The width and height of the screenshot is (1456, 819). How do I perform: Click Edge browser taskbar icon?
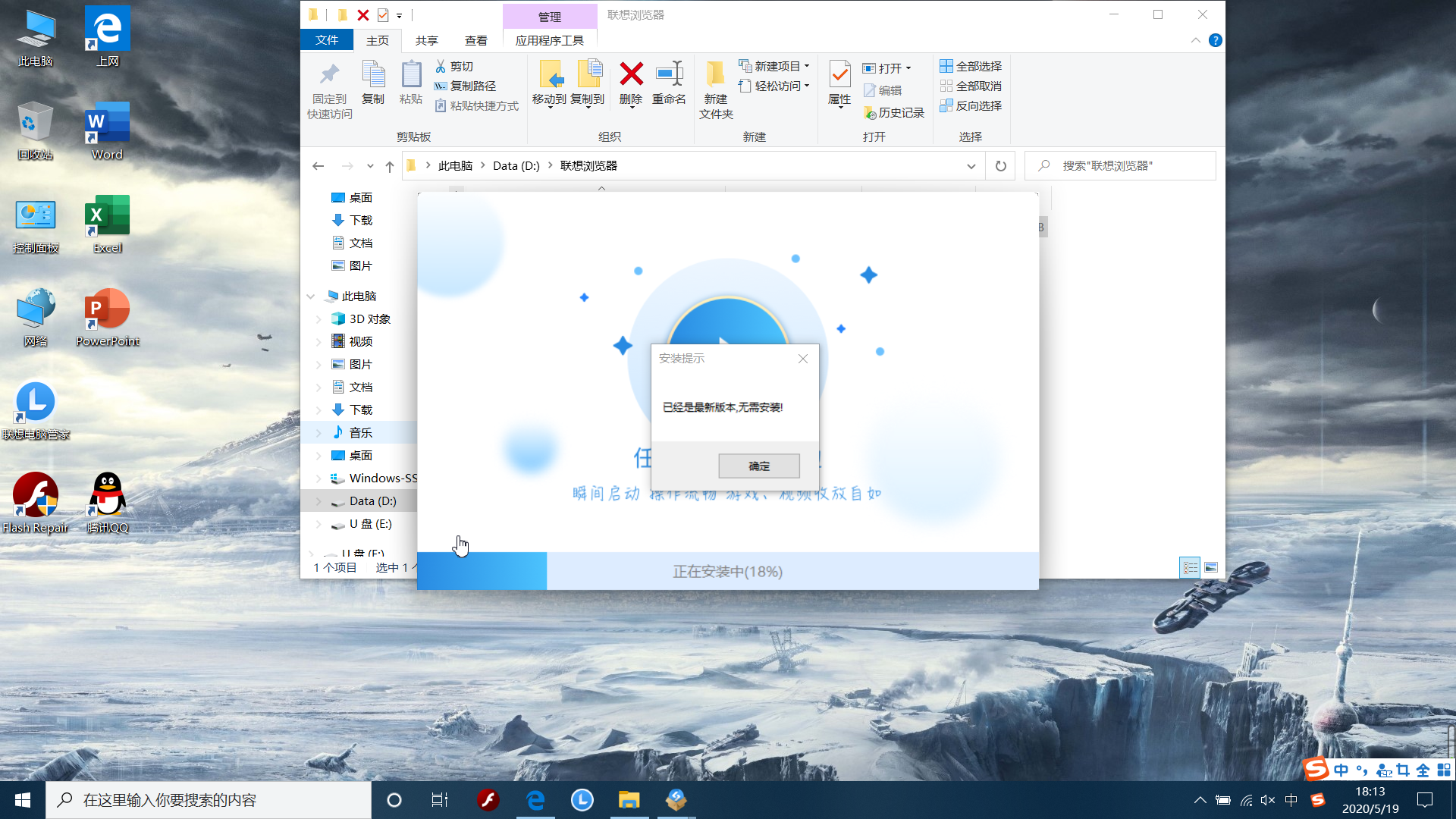[x=535, y=800]
